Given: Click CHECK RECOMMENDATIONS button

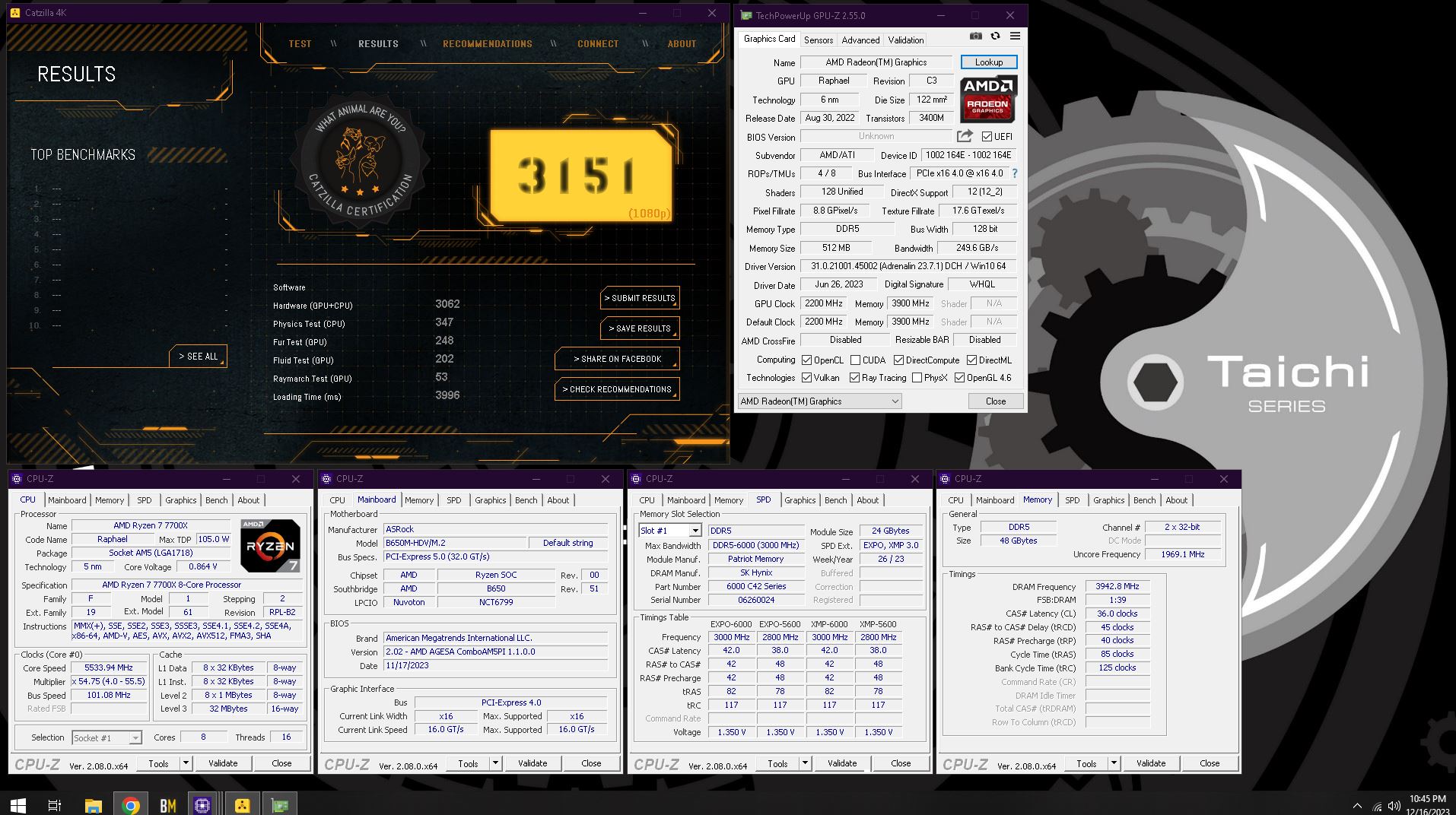Looking at the screenshot, I should (617, 389).
